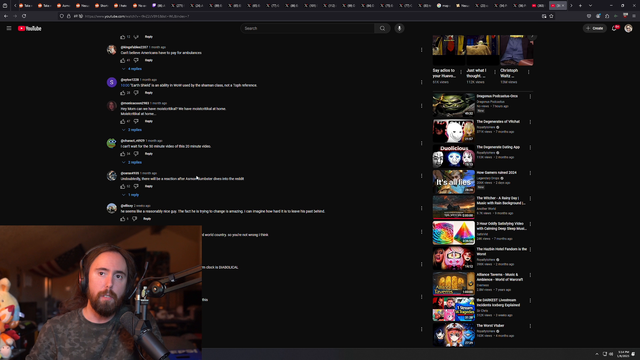Open options menu for ambulances comment
This screenshot has height=360, width=640.
point(422,50)
